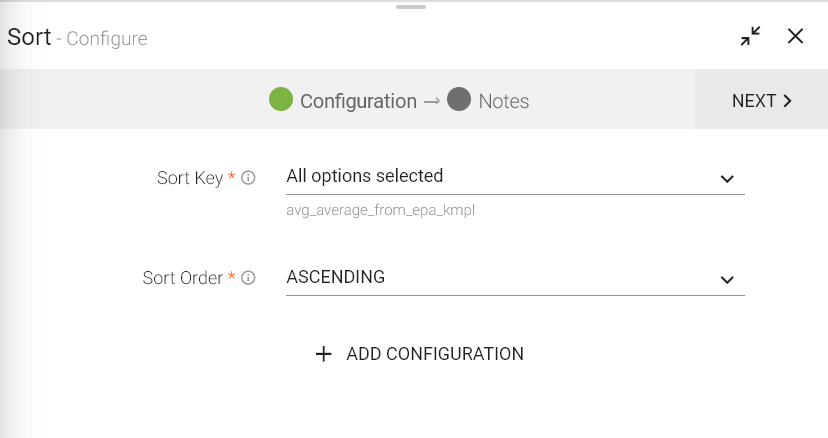Click the Sort Key field label
Image resolution: width=828 pixels, height=438 pixels.
189,178
